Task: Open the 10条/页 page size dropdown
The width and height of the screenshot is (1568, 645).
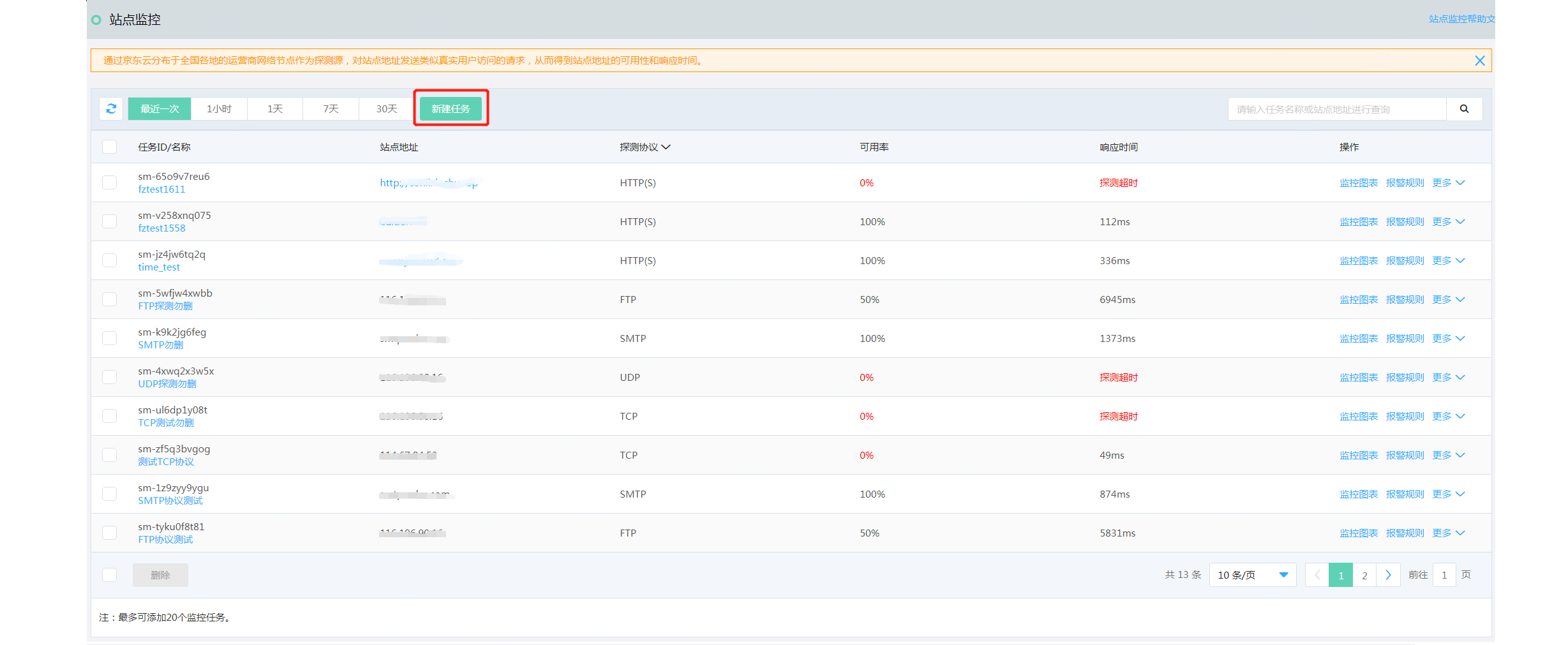Action: 1251,574
